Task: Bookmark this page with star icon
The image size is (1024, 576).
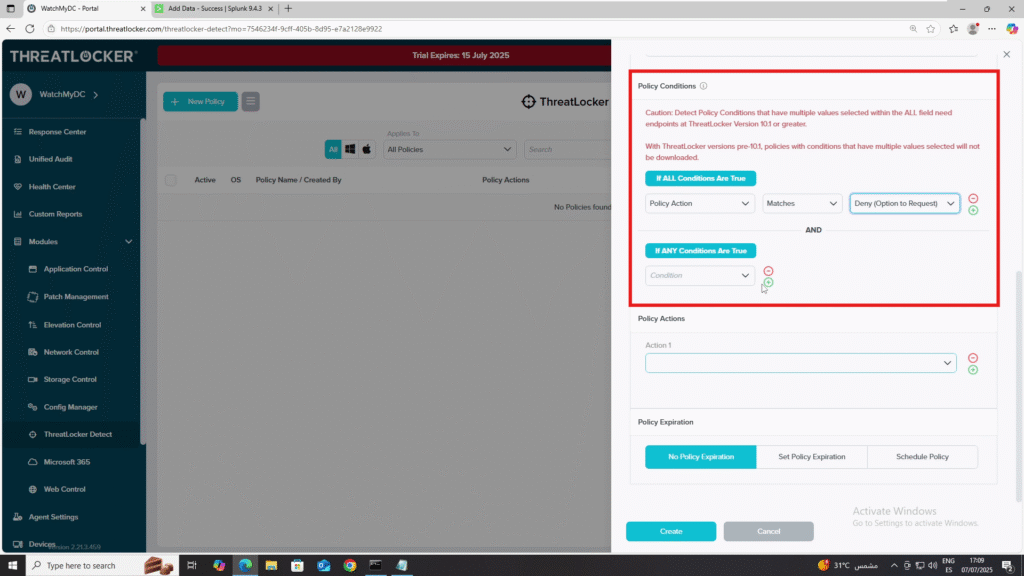Action: (931, 29)
